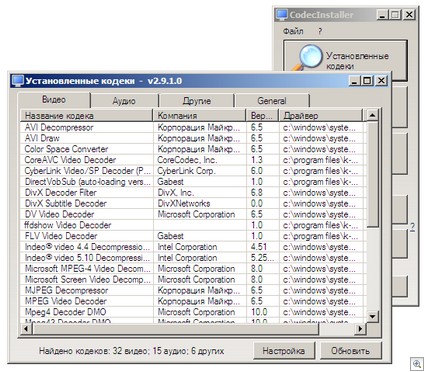This screenshot has height=372, width=425.
Task: Click the horizontal scrollbar right arrow
Action: pyautogui.click(x=360, y=329)
